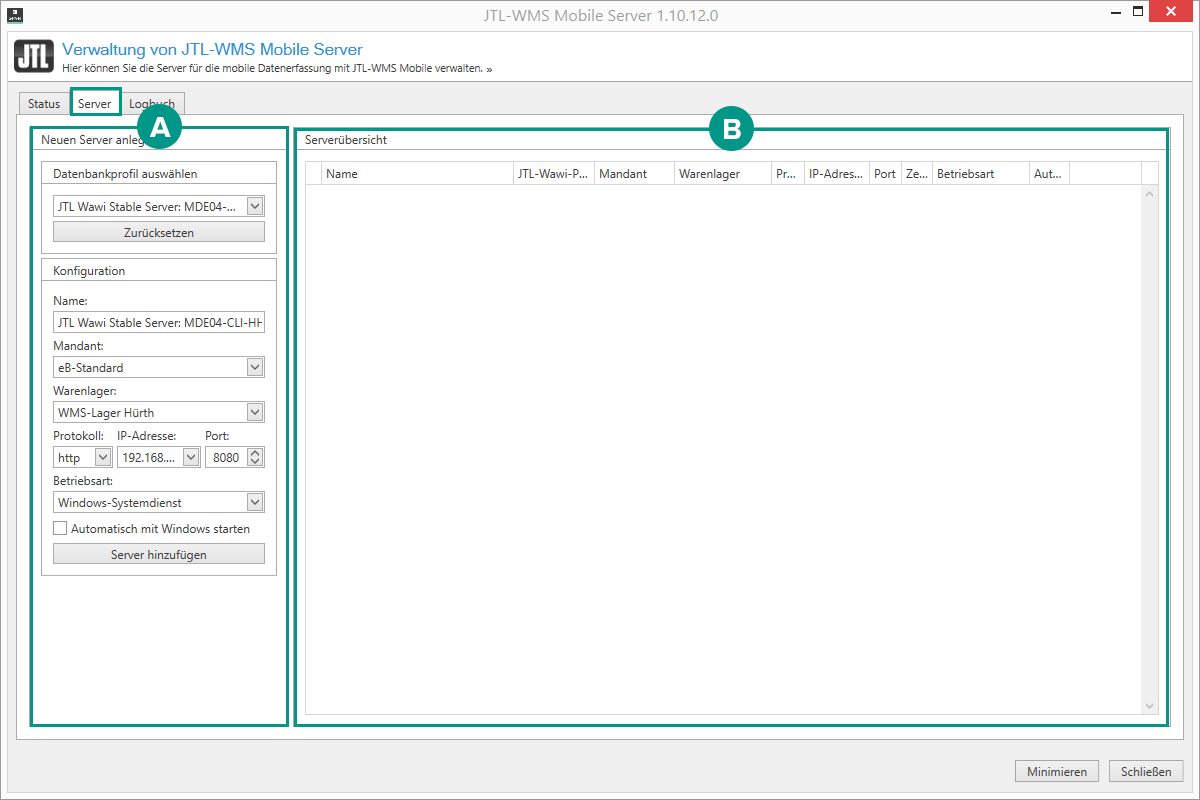The height and width of the screenshot is (800, 1200).
Task: Choose a protocol from Protokoll dropdown
Action: (x=102, y=457)
